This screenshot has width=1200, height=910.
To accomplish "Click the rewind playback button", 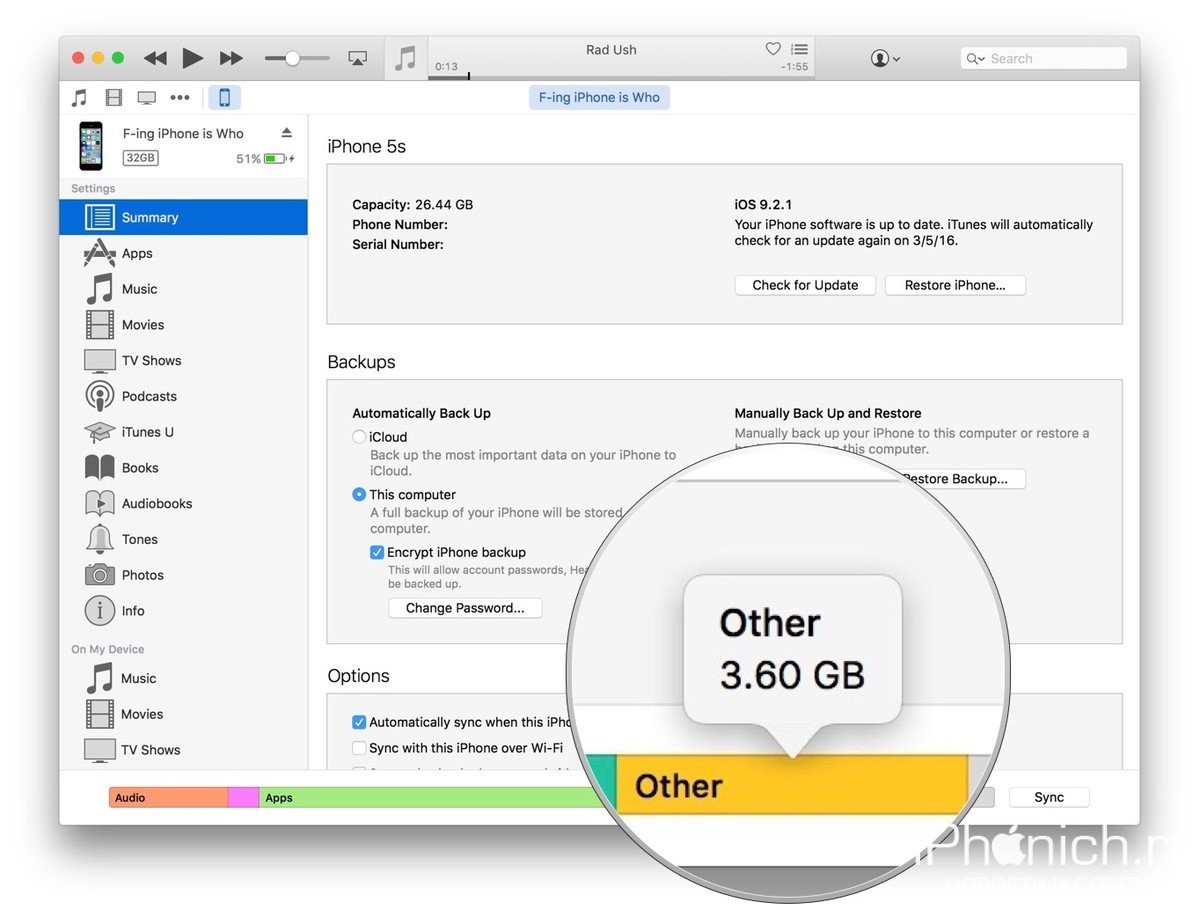I will (155, 59).
